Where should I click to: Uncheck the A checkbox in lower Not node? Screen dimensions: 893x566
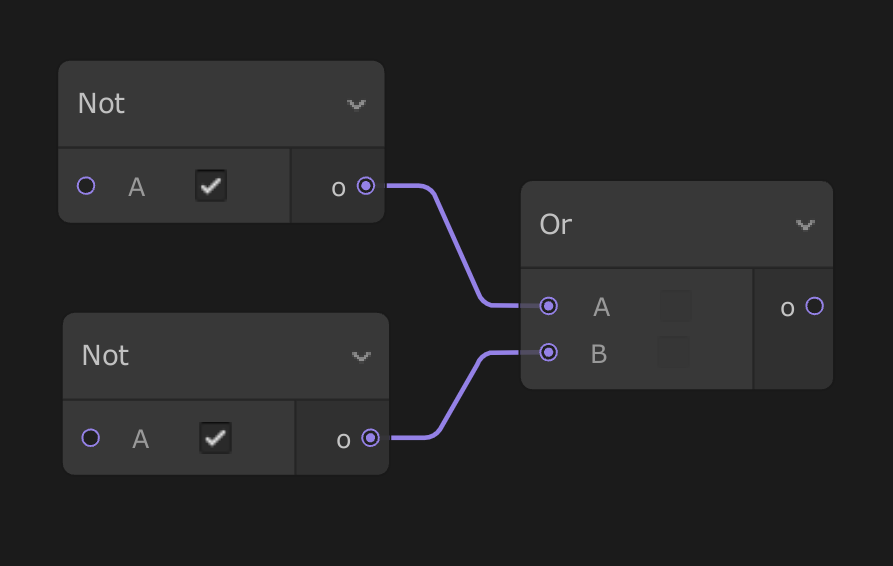pos(215,438)
